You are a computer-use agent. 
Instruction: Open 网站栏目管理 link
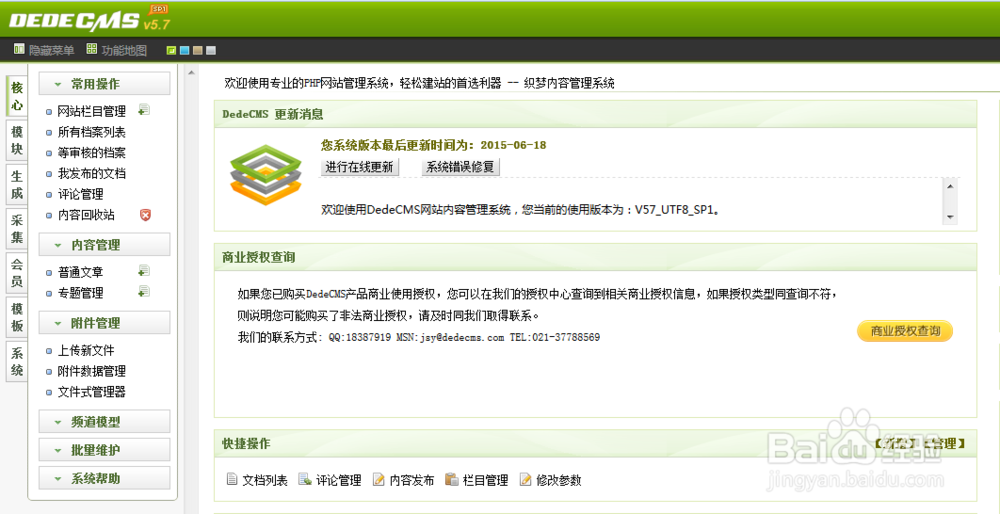click(x=92, y=112)
